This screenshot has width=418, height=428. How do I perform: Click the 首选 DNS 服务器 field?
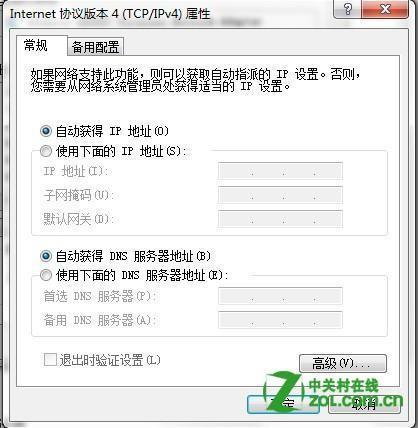[280, 296]
